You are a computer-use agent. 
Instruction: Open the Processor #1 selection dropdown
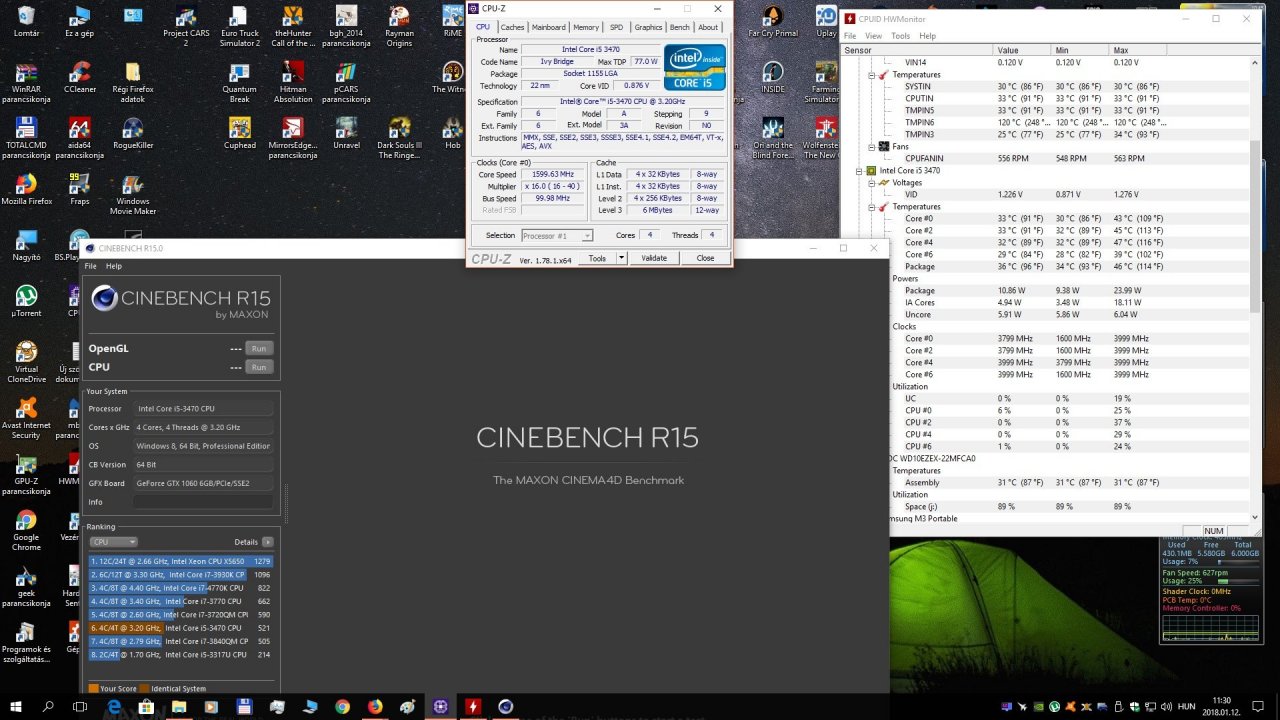(557, 235)
